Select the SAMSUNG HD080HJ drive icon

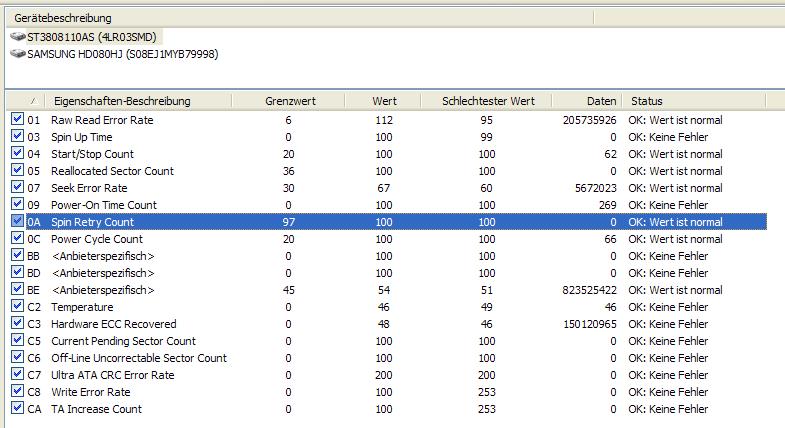[18, 54]
